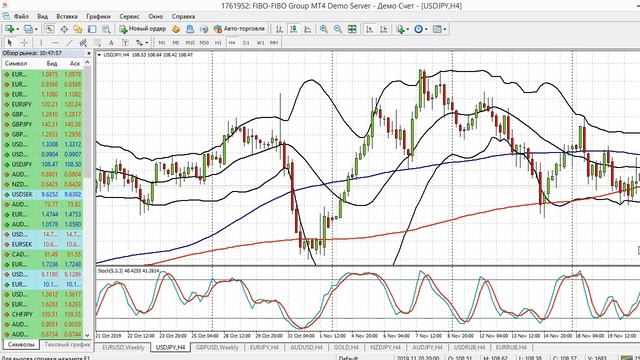Tile chart windows icon
The image size is (640, 360).
352,29
